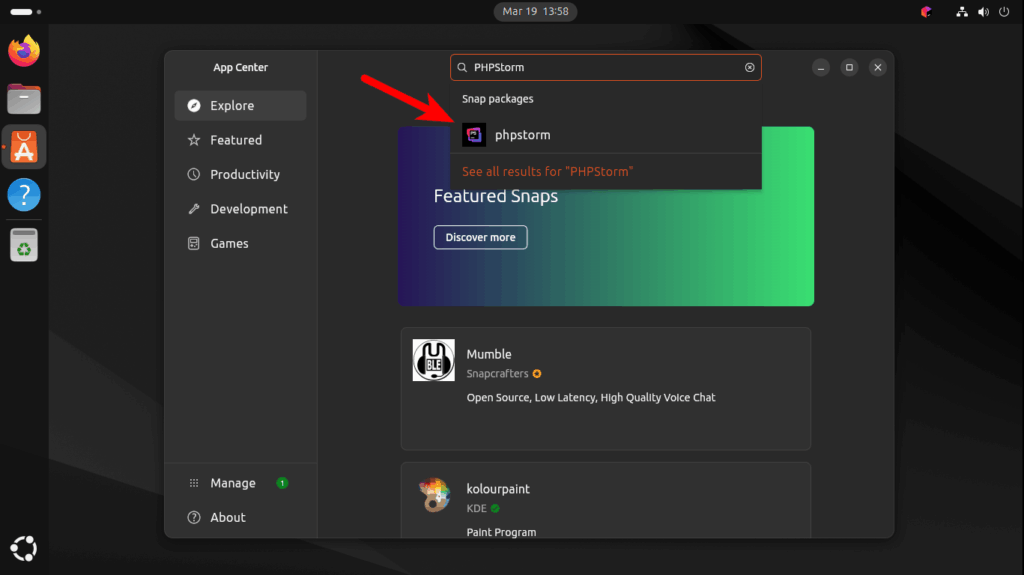Image resolution: width=1024 pixels, height=575 pixels.
Task: Click the power icon in the top bar
Action: (1004, 12)
